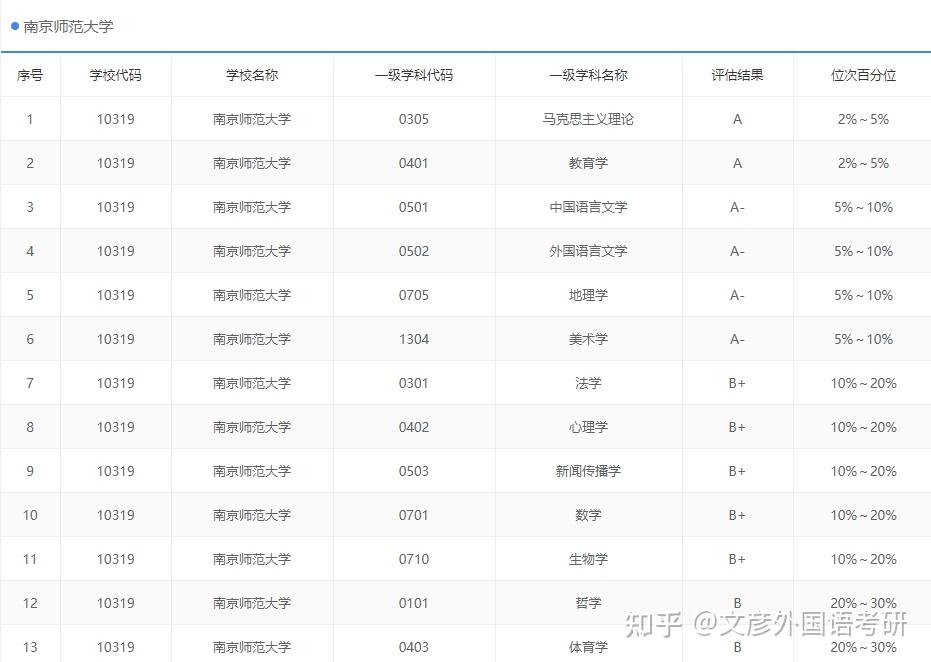Image resolution: width=931 pixels, height=662 pixels.
Task: Select the 法学 subject cell
Action: tap(588, 383)
